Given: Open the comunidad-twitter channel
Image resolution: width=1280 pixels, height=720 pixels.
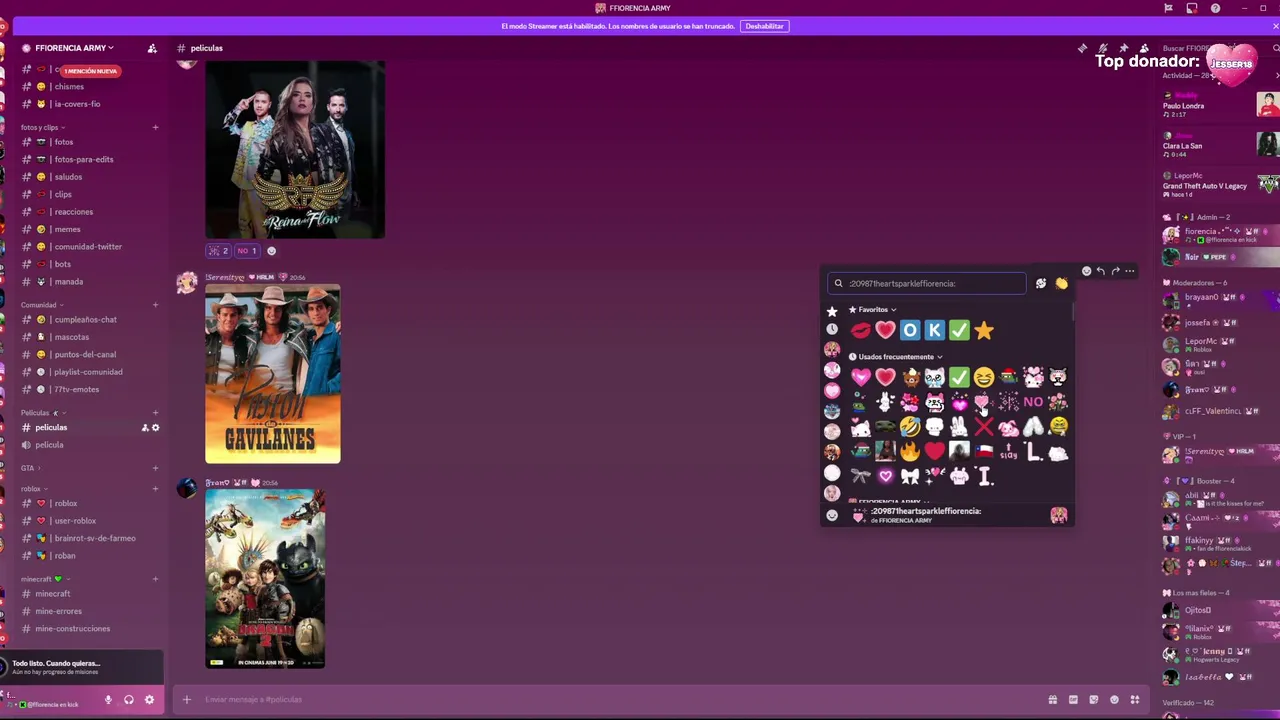Looking at the screenshot, I should (88, 247).
